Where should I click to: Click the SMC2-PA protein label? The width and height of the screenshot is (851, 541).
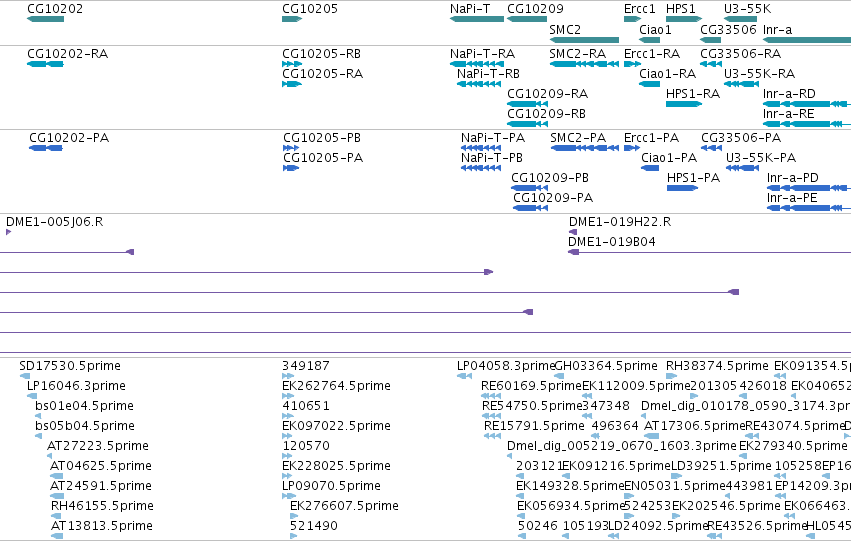[x=578, y=138]
